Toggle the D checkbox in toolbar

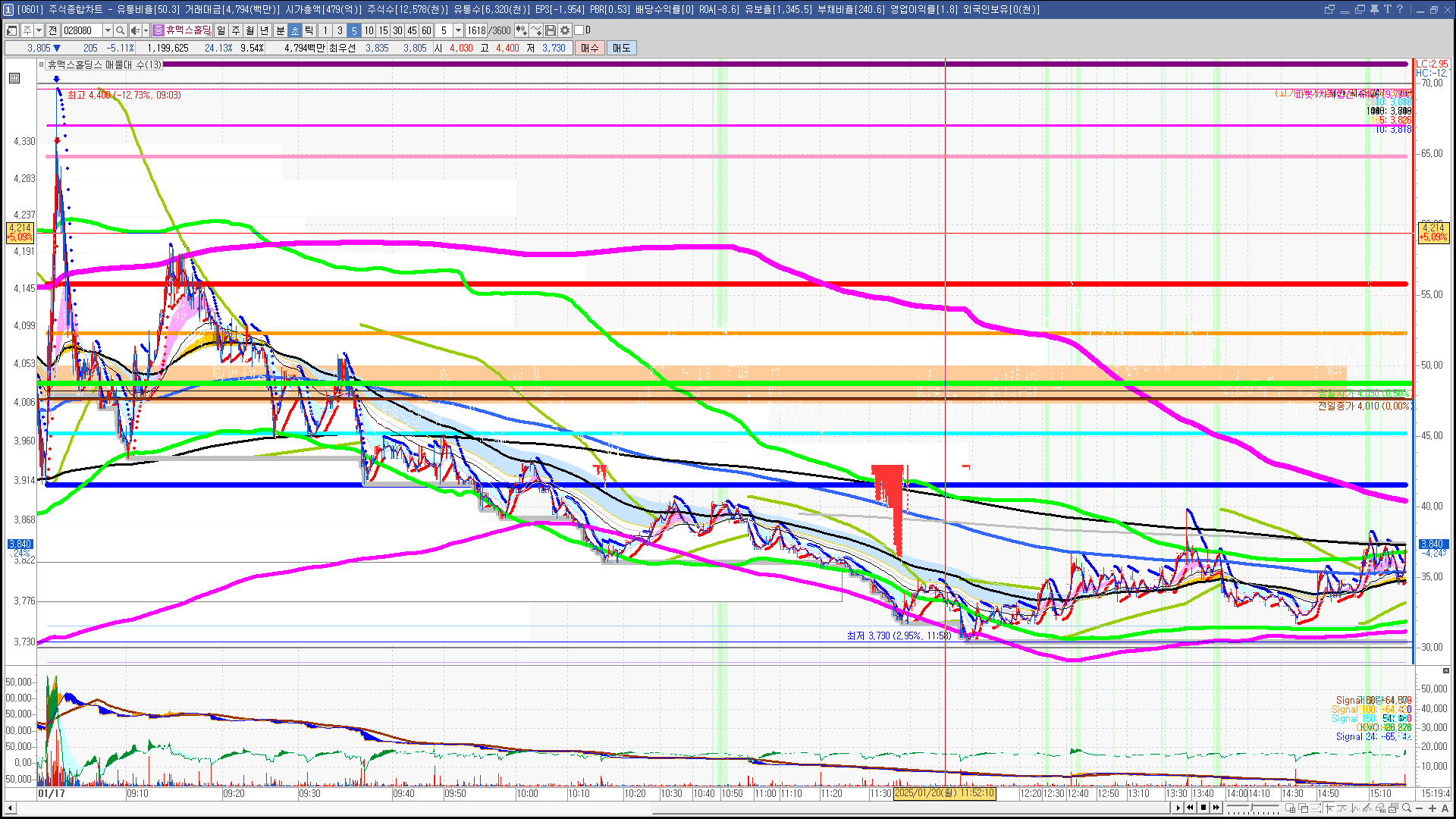(579, 30)
